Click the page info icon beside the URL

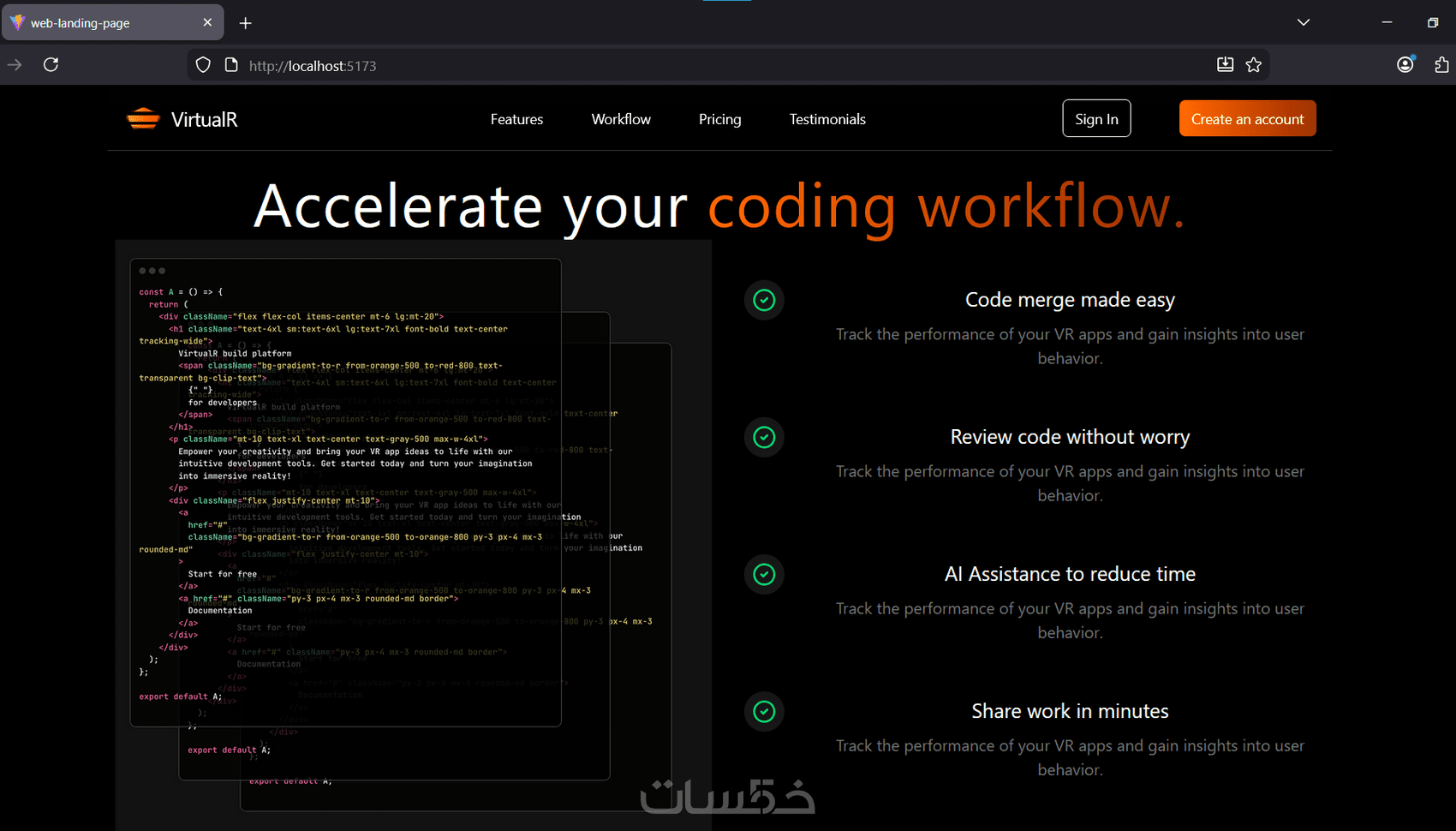231,65
